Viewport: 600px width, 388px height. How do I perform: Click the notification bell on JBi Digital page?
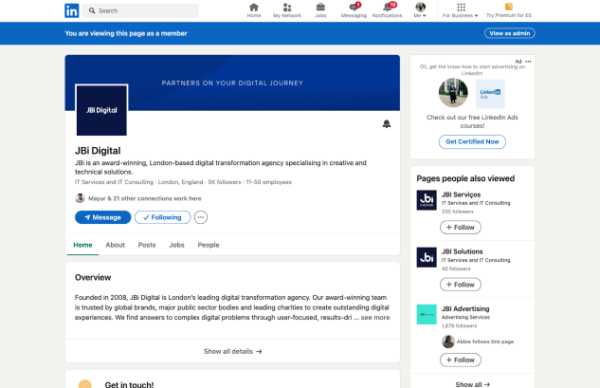tap(386, 124)
